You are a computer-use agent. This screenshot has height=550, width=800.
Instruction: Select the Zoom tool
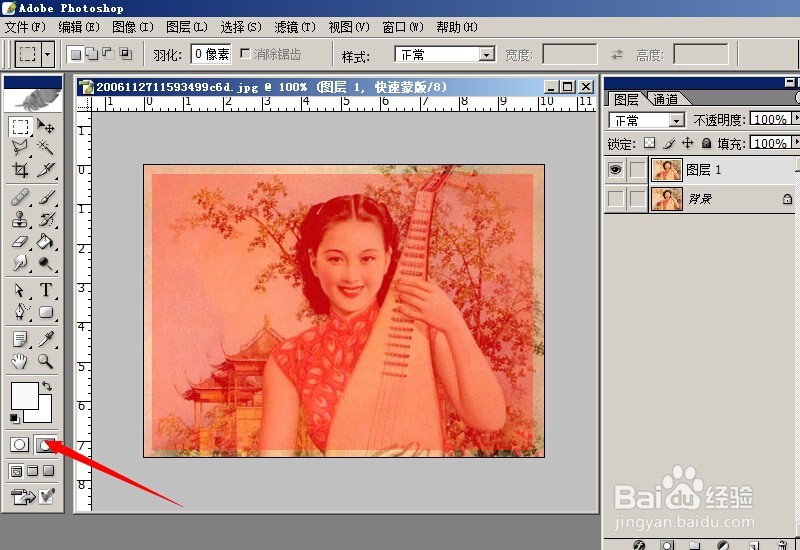click(46, 361)
